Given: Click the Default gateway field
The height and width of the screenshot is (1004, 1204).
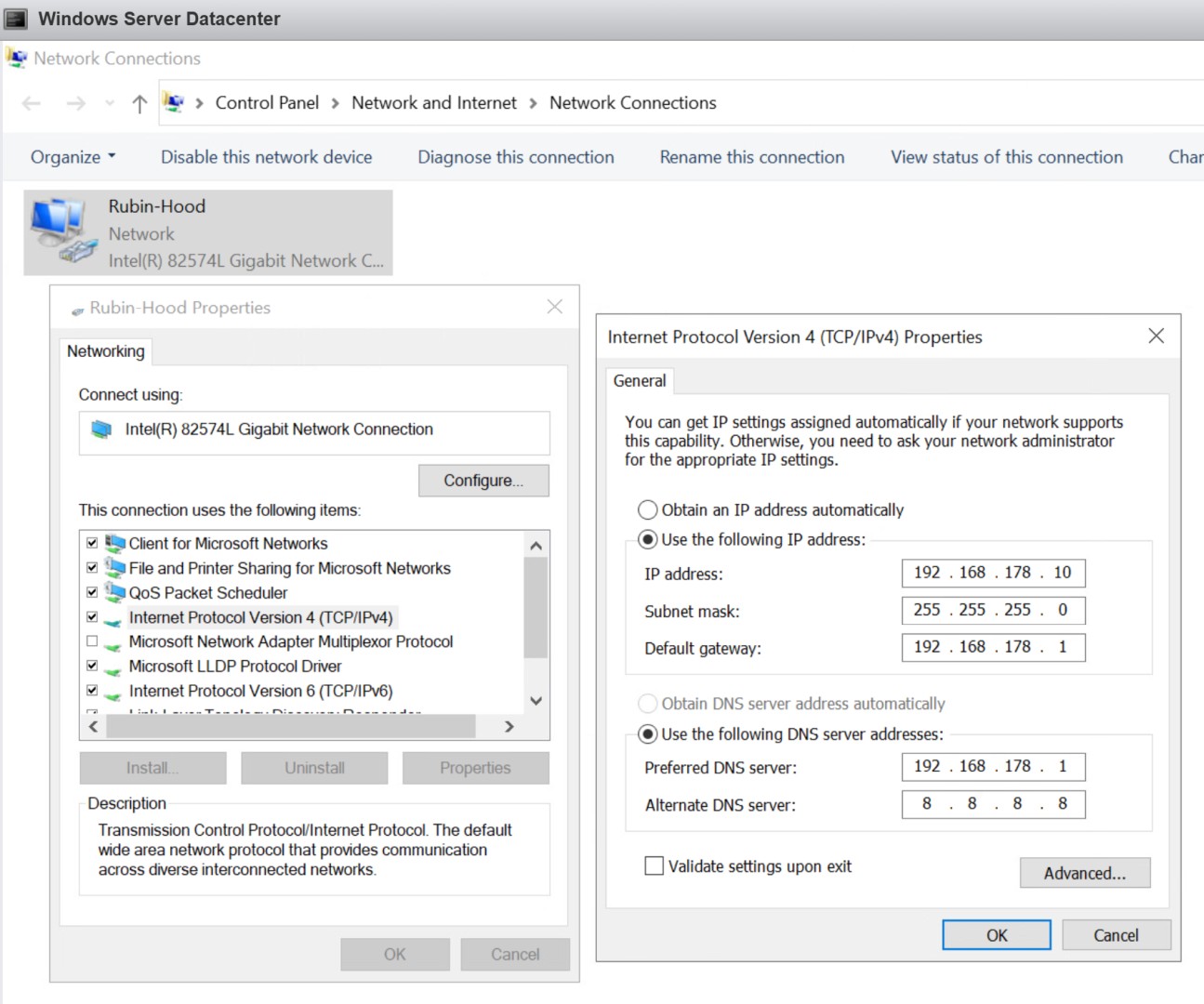Looking at the screenshot, I should pyautogui.click(x=993, y=647).
